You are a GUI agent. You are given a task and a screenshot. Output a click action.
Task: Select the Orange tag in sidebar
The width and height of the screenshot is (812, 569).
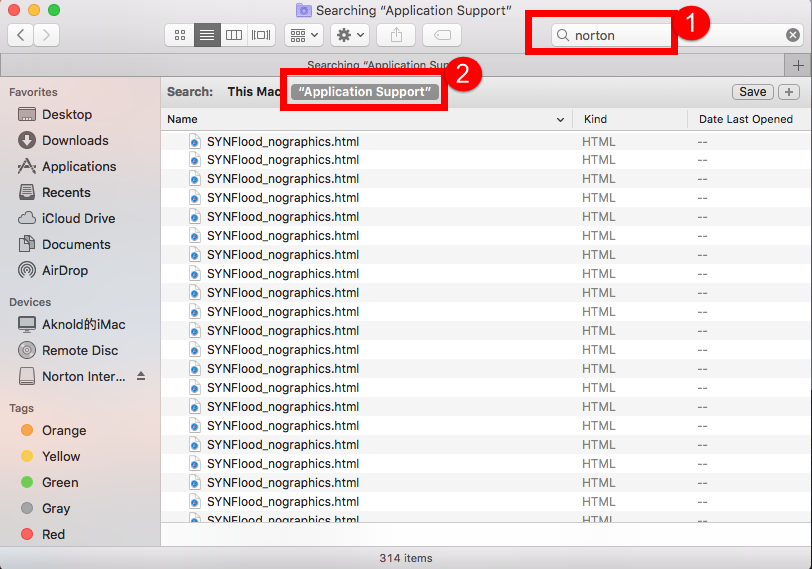click(64, 431)
